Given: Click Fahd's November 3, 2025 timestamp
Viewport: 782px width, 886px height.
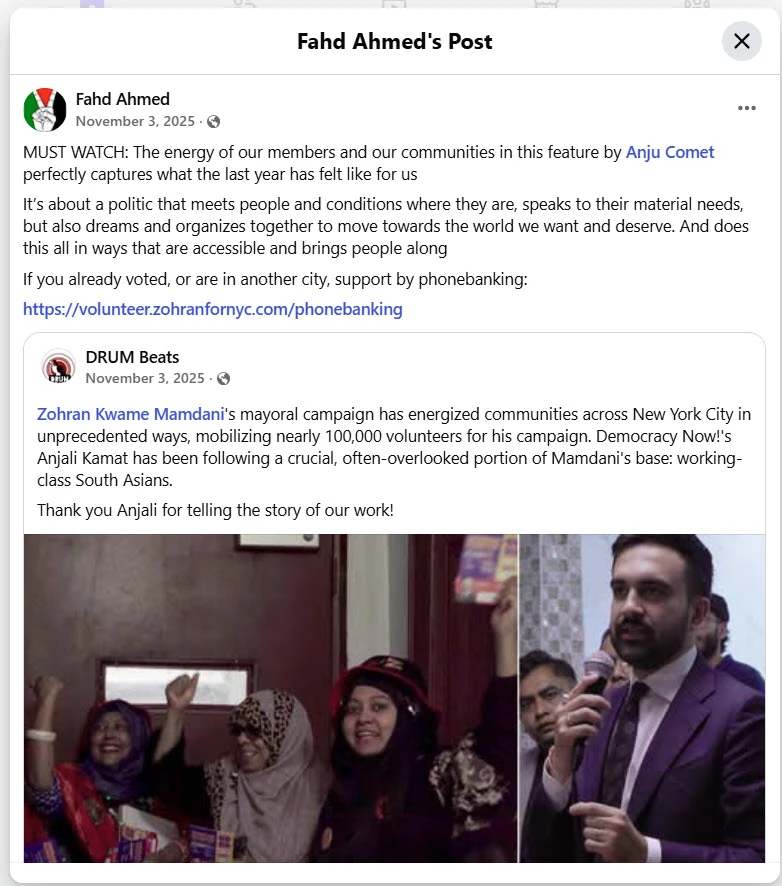Looking at the screenshot, I should [135, 121].
